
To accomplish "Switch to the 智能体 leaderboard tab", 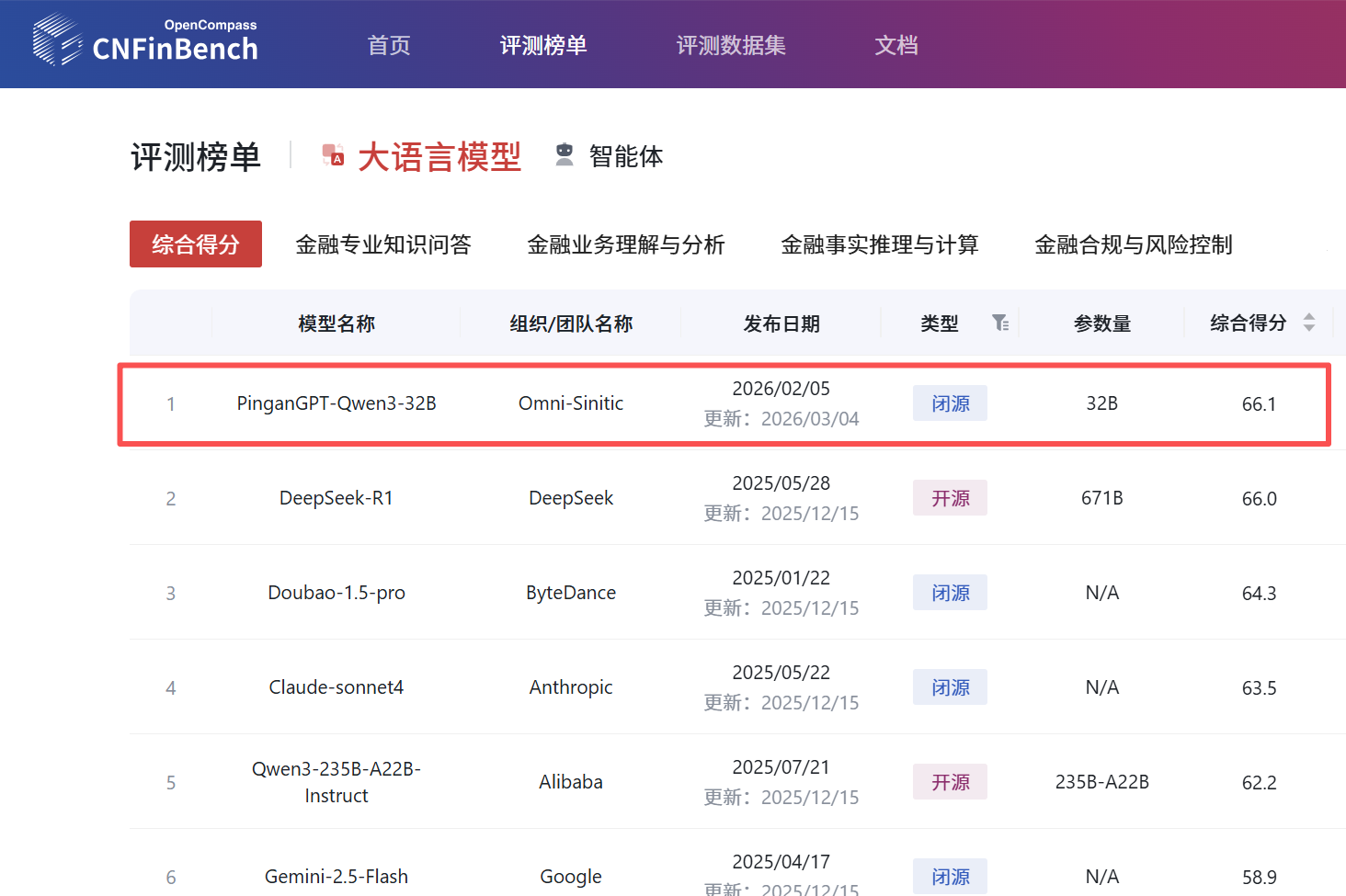I will pos(625,156).
